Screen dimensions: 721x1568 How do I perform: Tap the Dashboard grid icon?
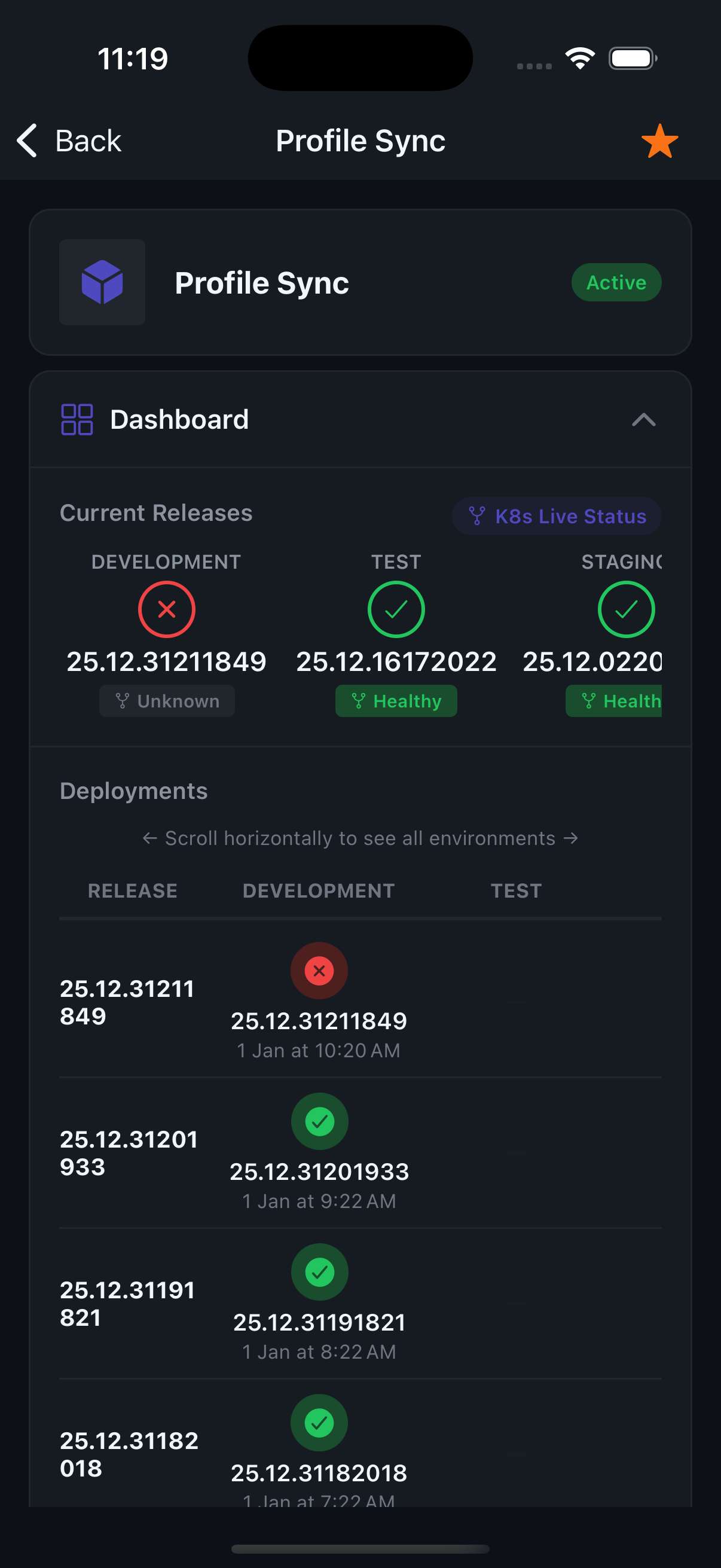click(x=77, y=419)
